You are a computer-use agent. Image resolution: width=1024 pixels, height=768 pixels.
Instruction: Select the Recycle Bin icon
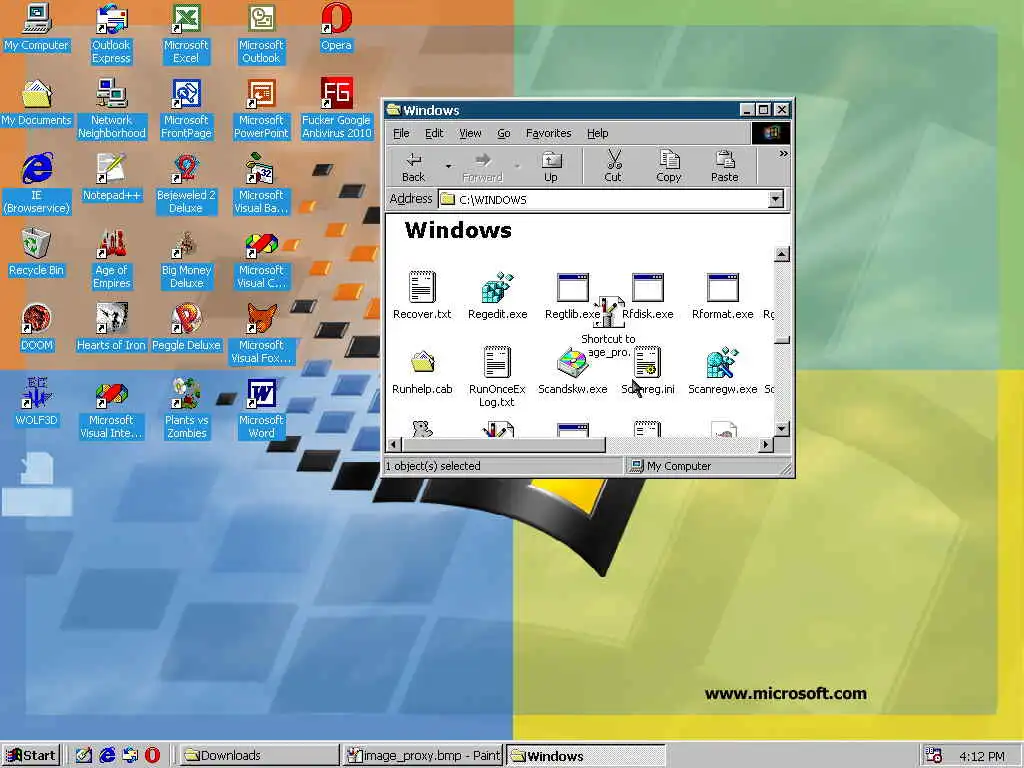[x=37, y=253]
